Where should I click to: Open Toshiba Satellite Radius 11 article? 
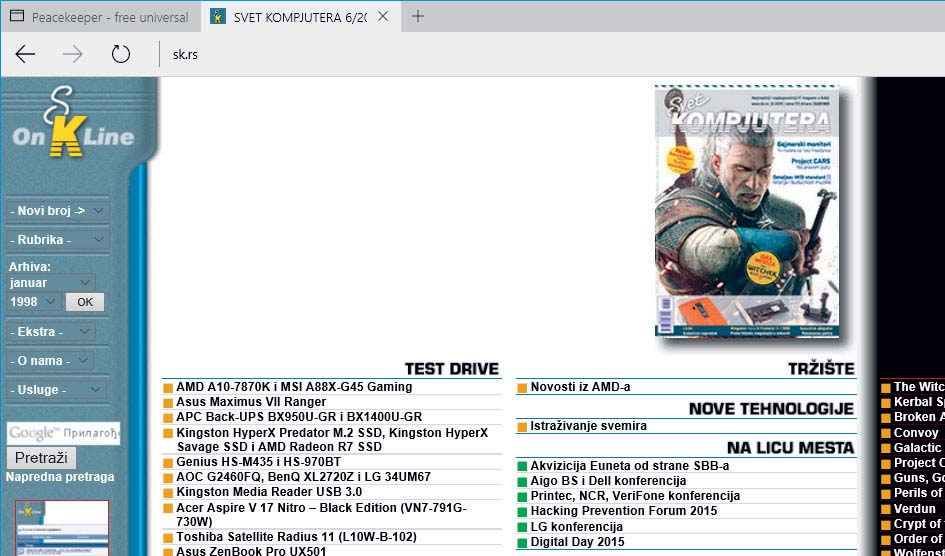[296, 537]
